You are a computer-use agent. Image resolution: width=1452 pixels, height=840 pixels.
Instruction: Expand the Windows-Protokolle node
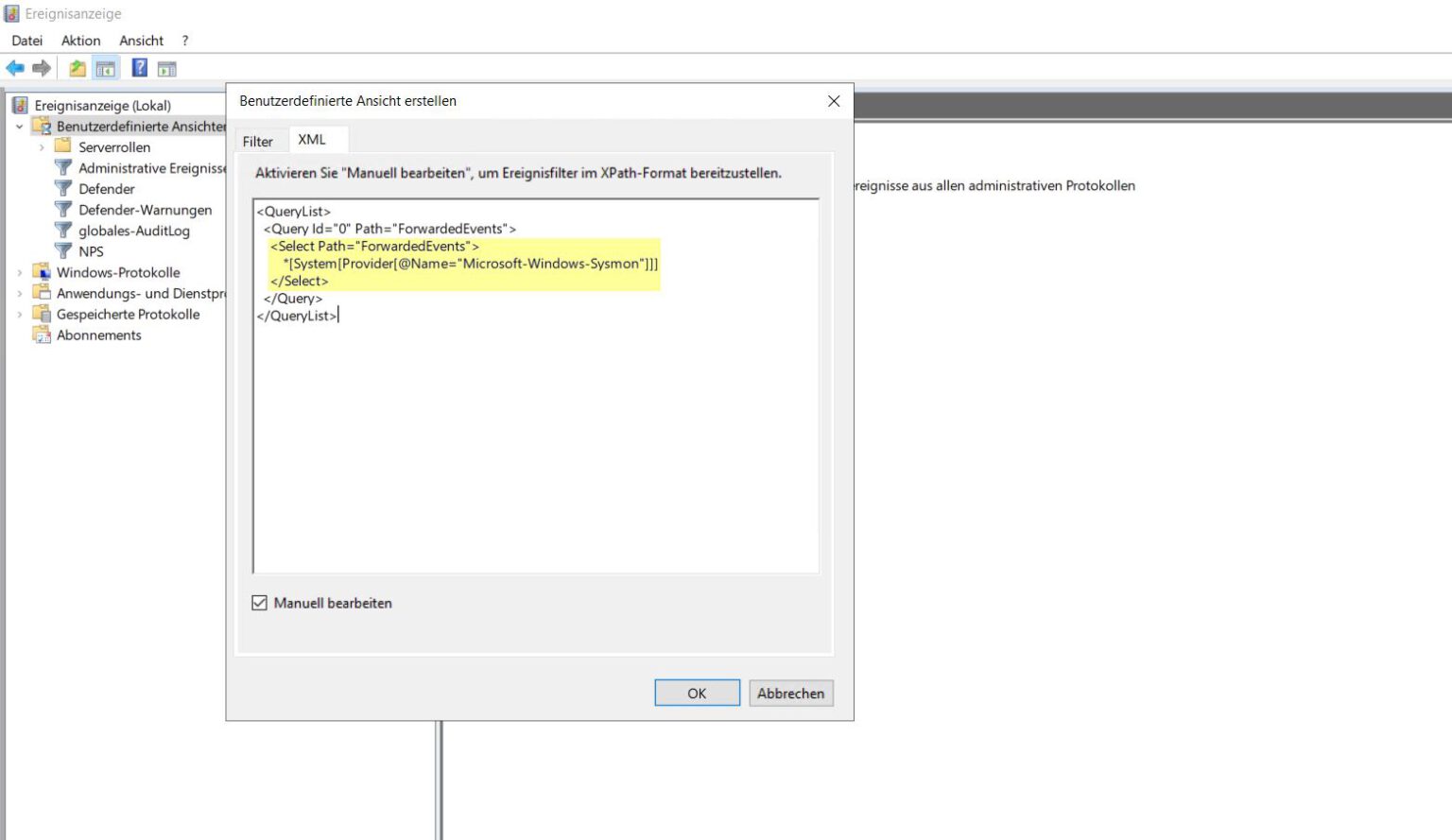[x=21, y=272]
